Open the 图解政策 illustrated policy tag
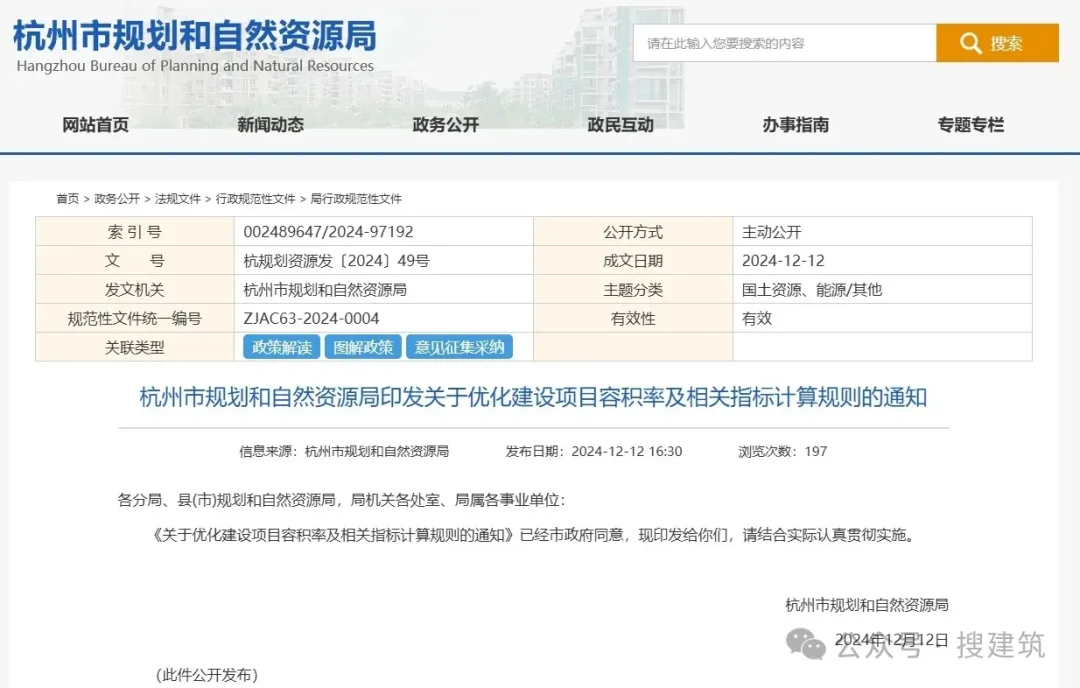Screen dimensions: 1080x688 362,347
